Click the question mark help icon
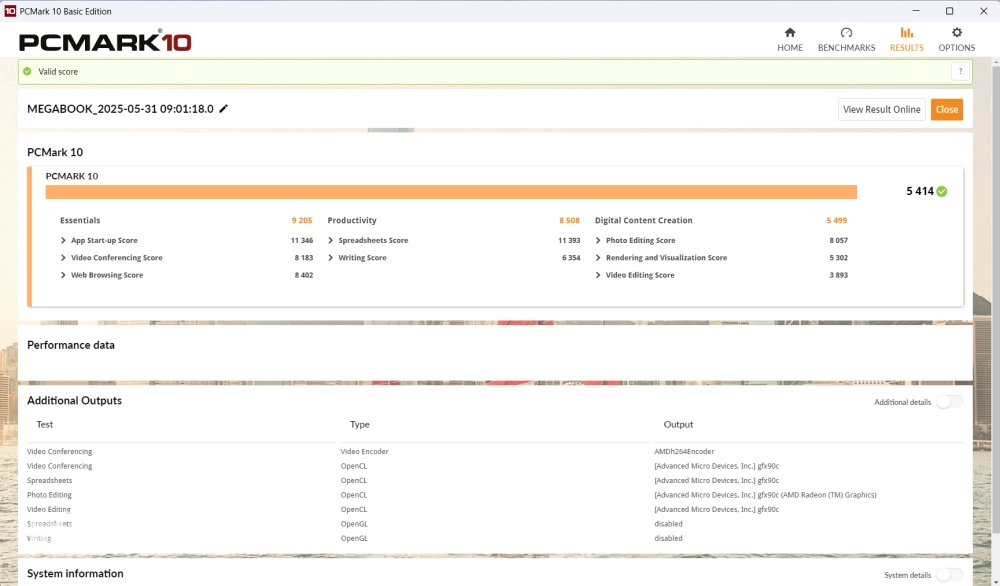This screenshot has height=586, width=1000. click(x=960, y=71)
